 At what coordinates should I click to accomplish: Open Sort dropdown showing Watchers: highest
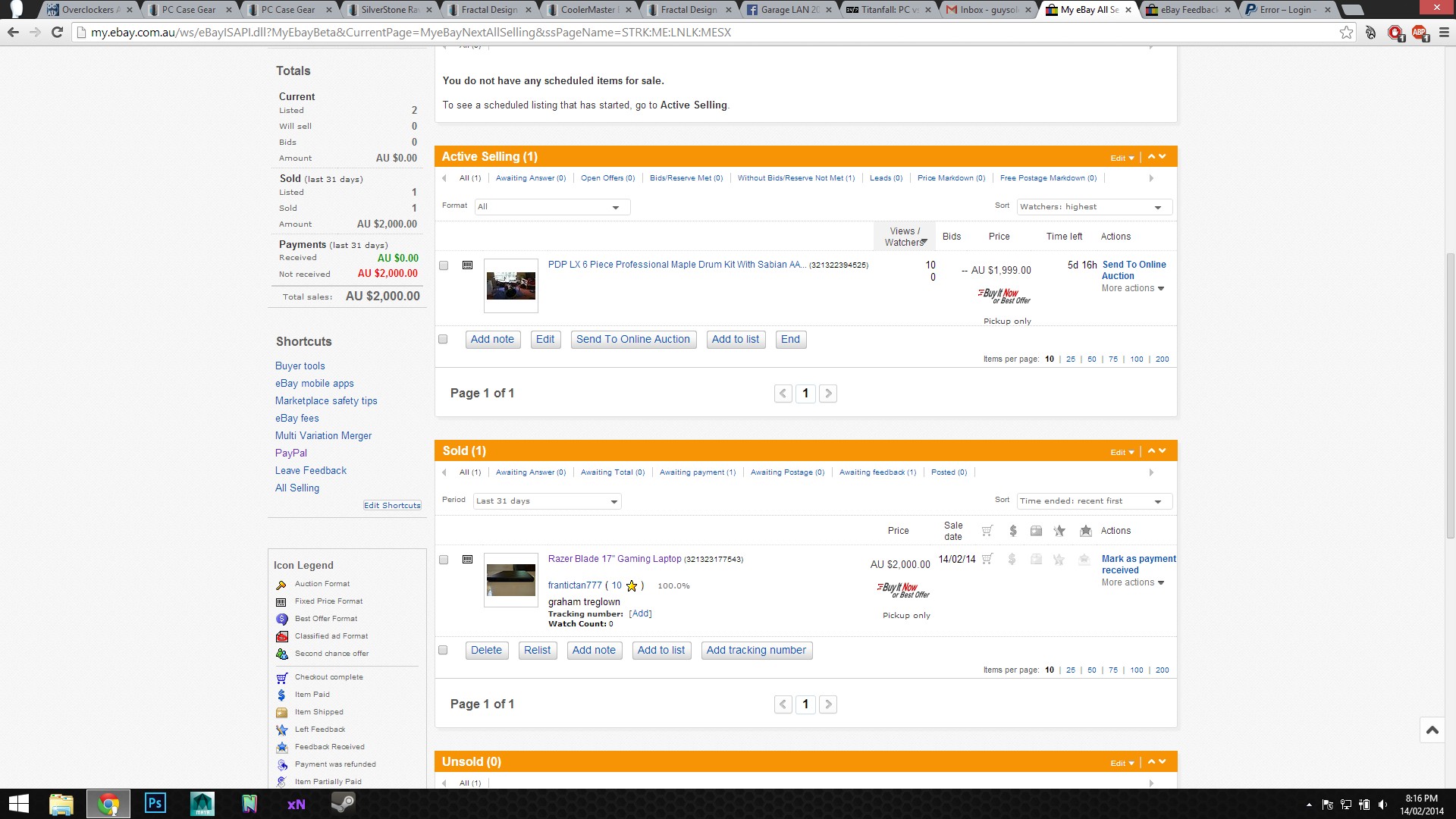1094,206
